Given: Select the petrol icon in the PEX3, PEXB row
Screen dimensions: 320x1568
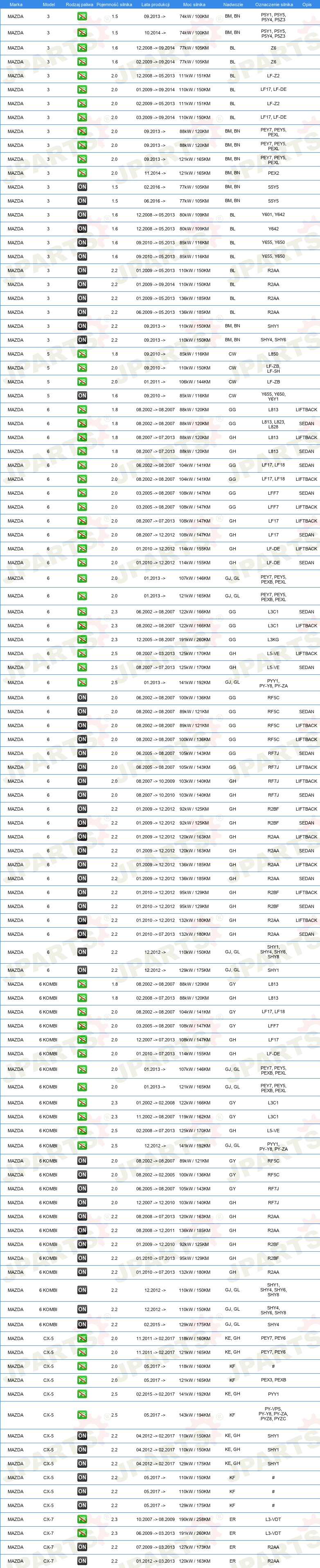Looking at the screenshot, I should click(x=82, y=1381).
